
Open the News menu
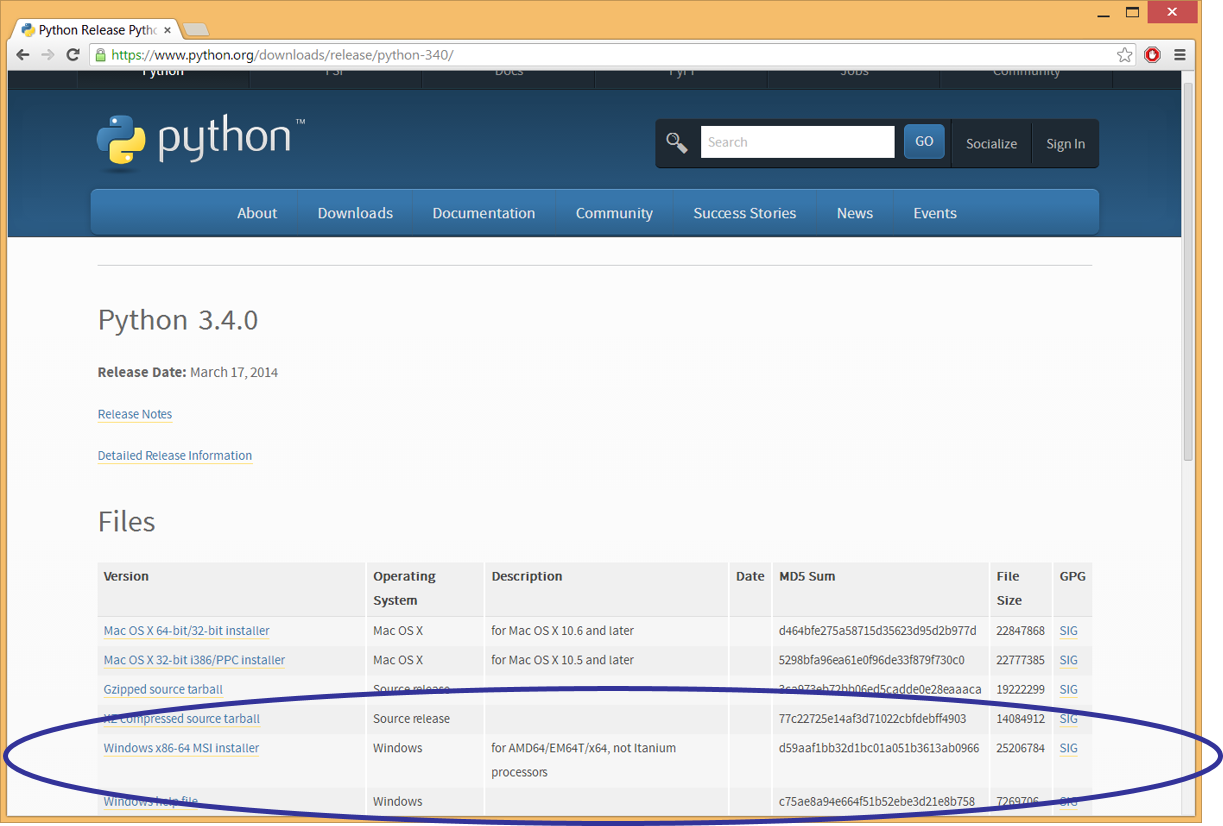click(x=855, y=213)
